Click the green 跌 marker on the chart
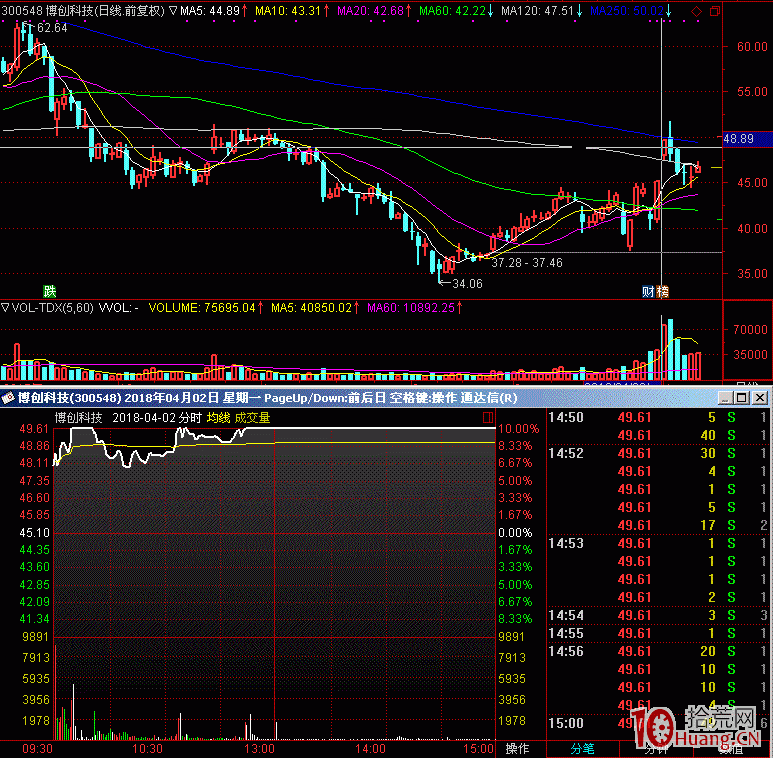773x758 pixels. tap(49, 291)
